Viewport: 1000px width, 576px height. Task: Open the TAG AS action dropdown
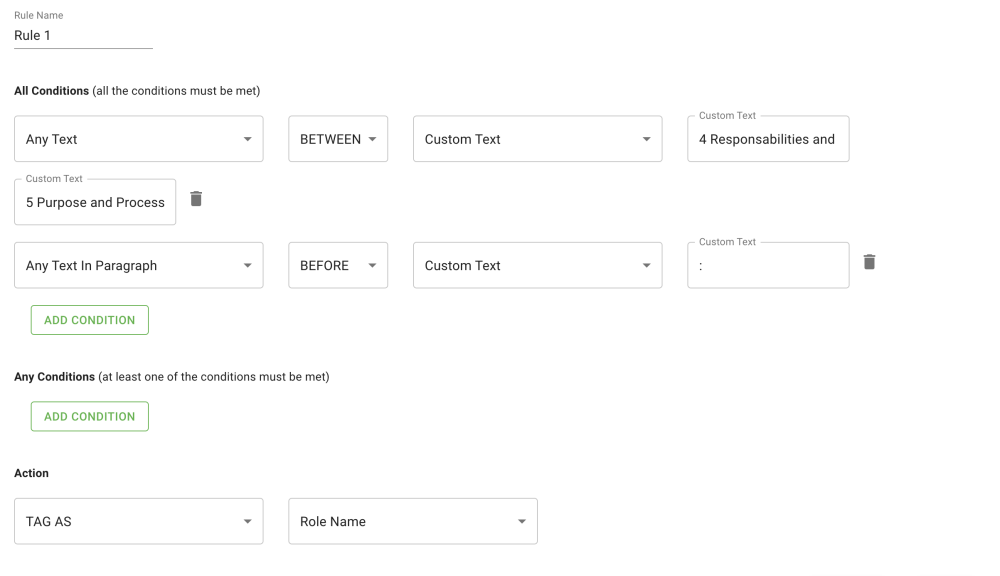(x=139, y=521)
